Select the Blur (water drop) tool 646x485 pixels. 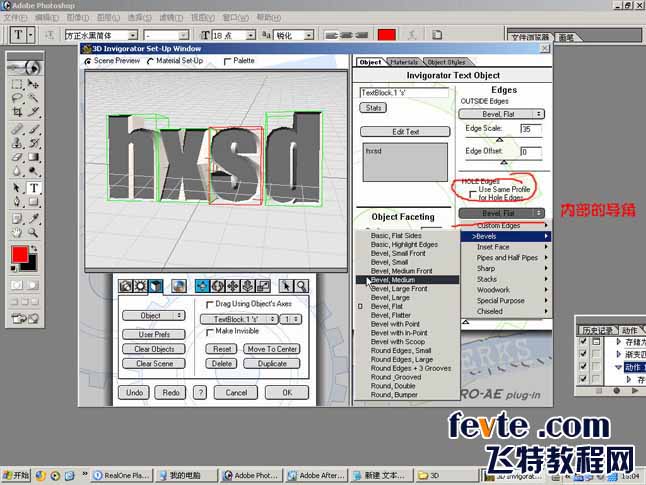click(x=16, y=171)
